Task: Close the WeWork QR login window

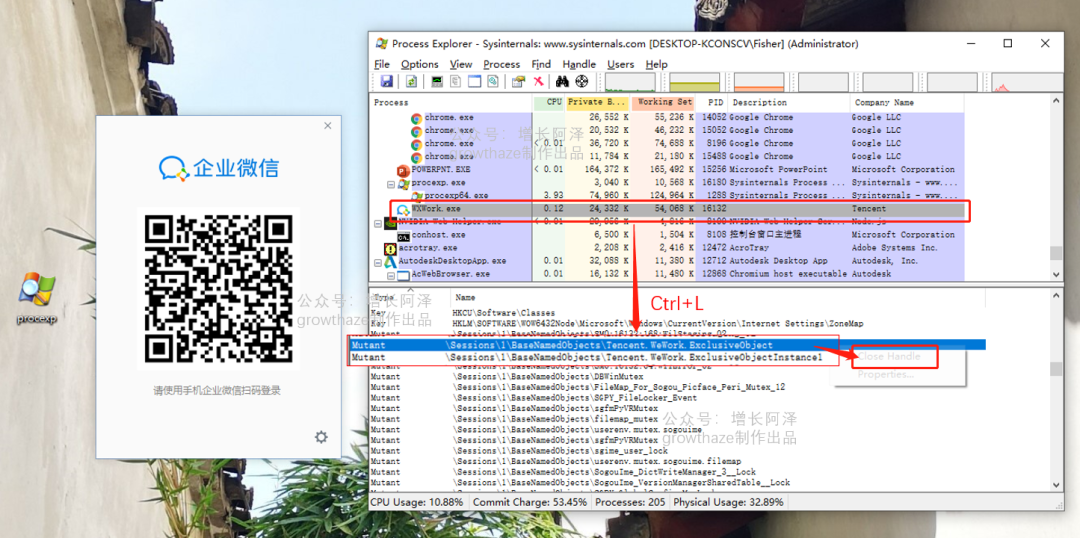Action: [x=327, y=126]
